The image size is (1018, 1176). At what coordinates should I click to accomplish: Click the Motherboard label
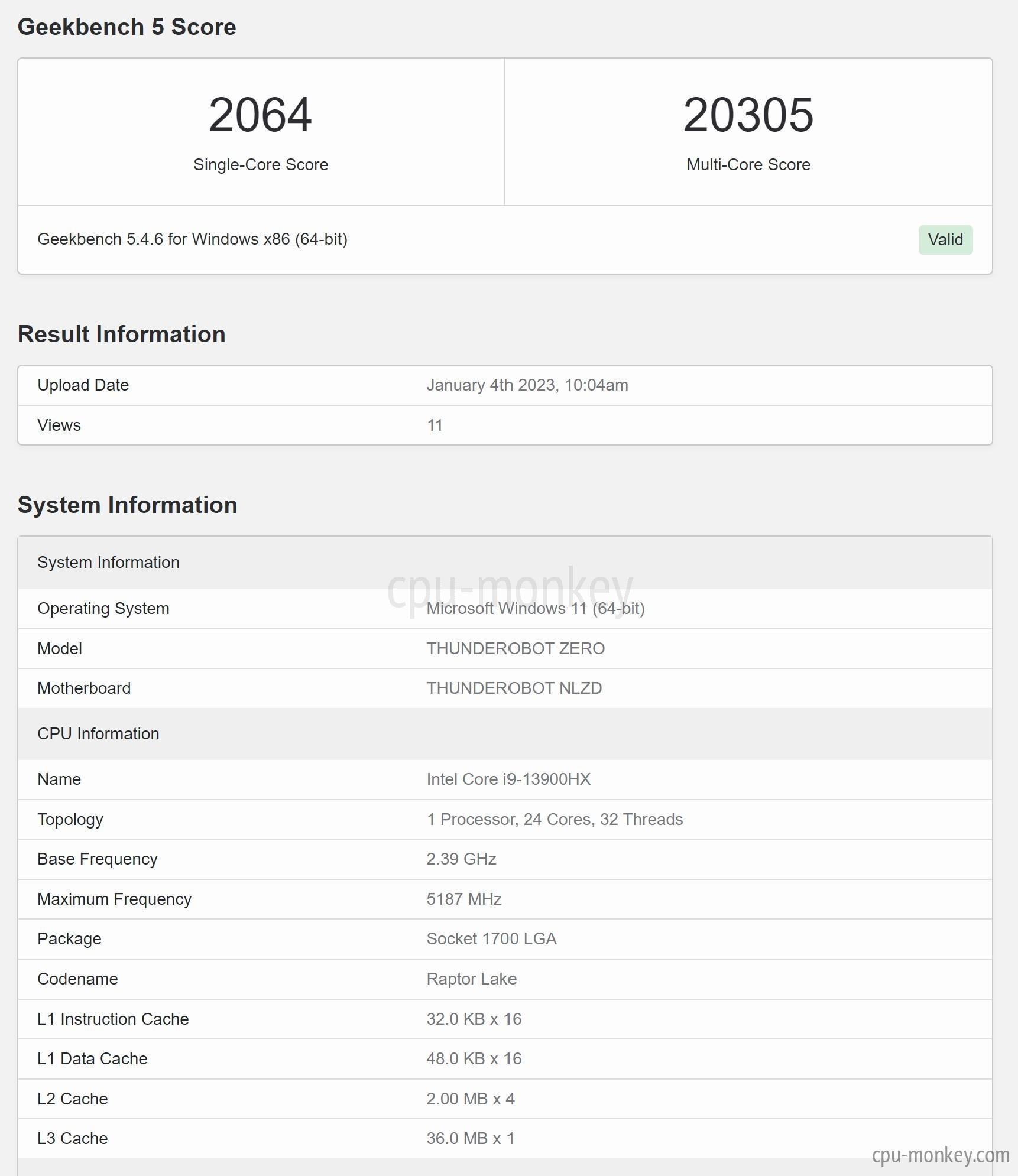[84, 688]
